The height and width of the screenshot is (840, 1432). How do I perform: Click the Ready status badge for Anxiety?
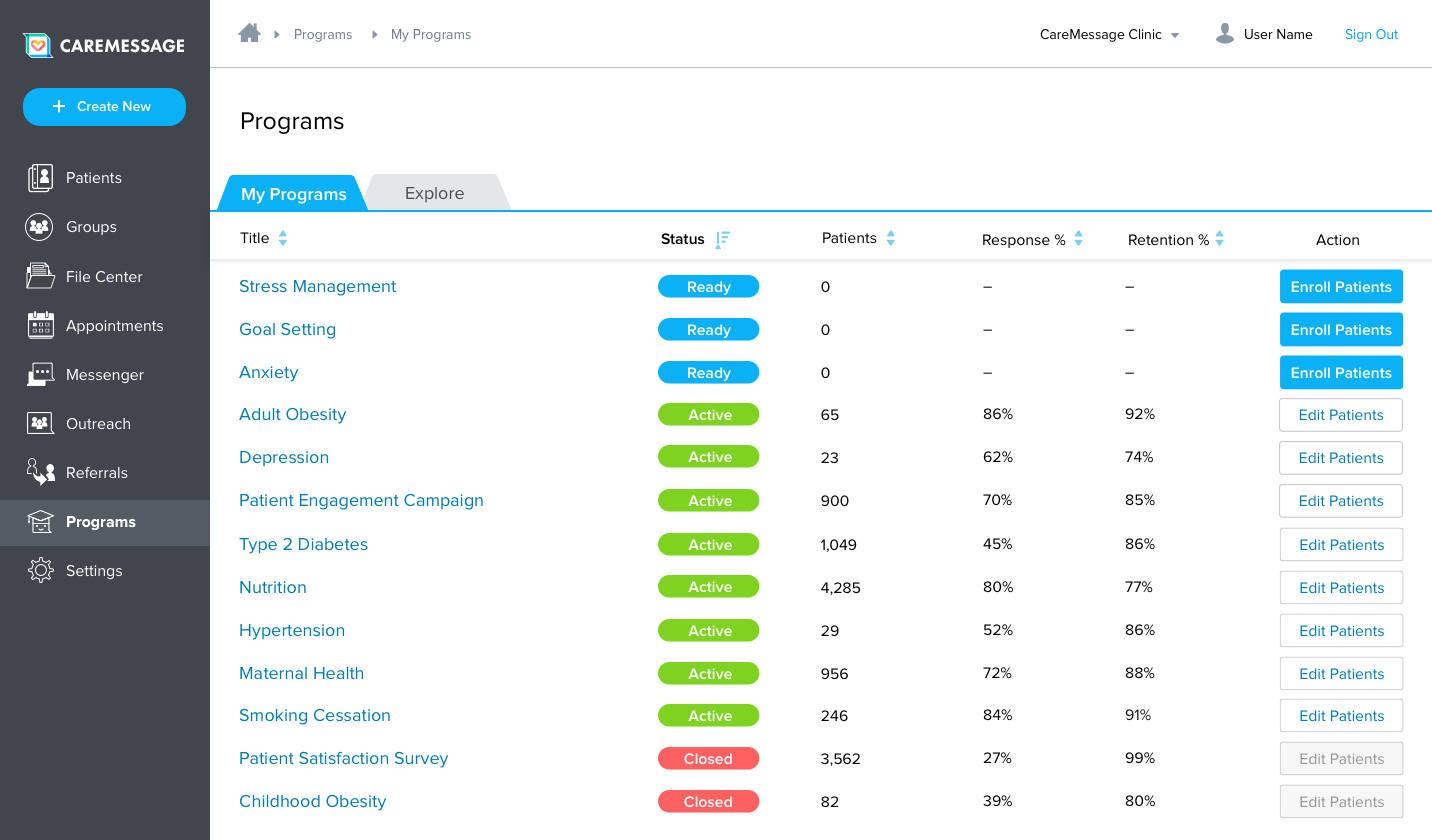708,373
